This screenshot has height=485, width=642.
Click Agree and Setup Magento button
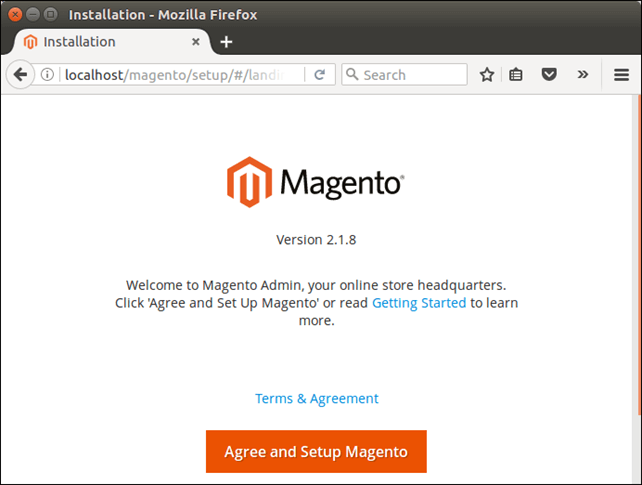316,451
